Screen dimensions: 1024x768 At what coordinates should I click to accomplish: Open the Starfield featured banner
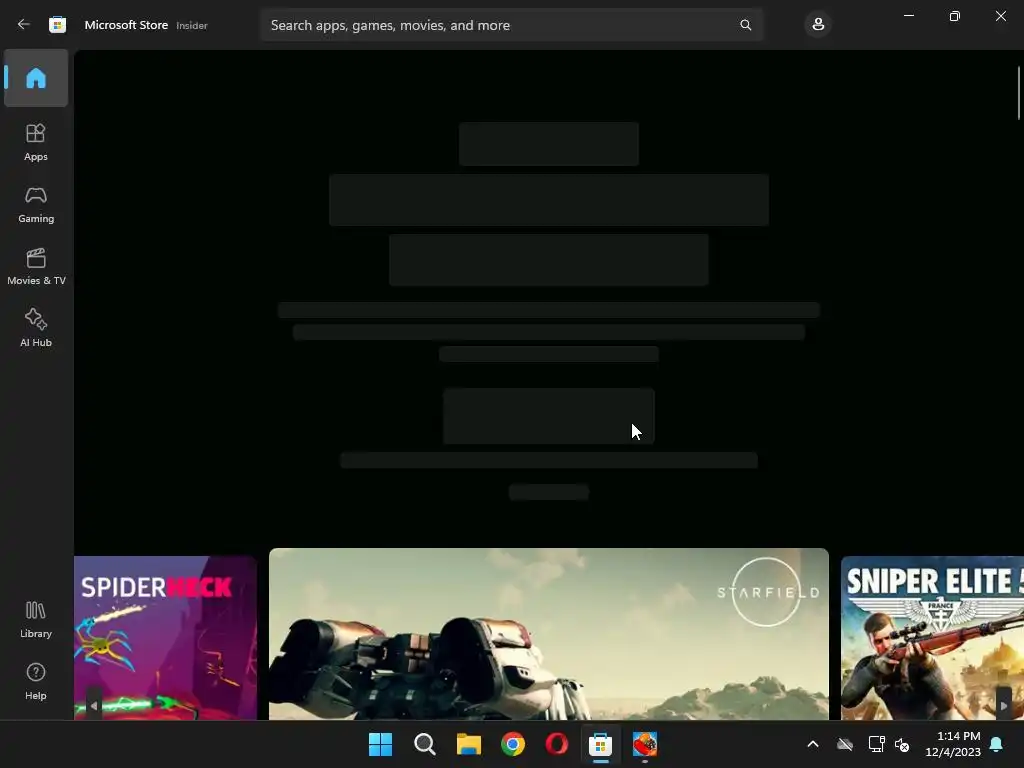click(x=549, y=633)
